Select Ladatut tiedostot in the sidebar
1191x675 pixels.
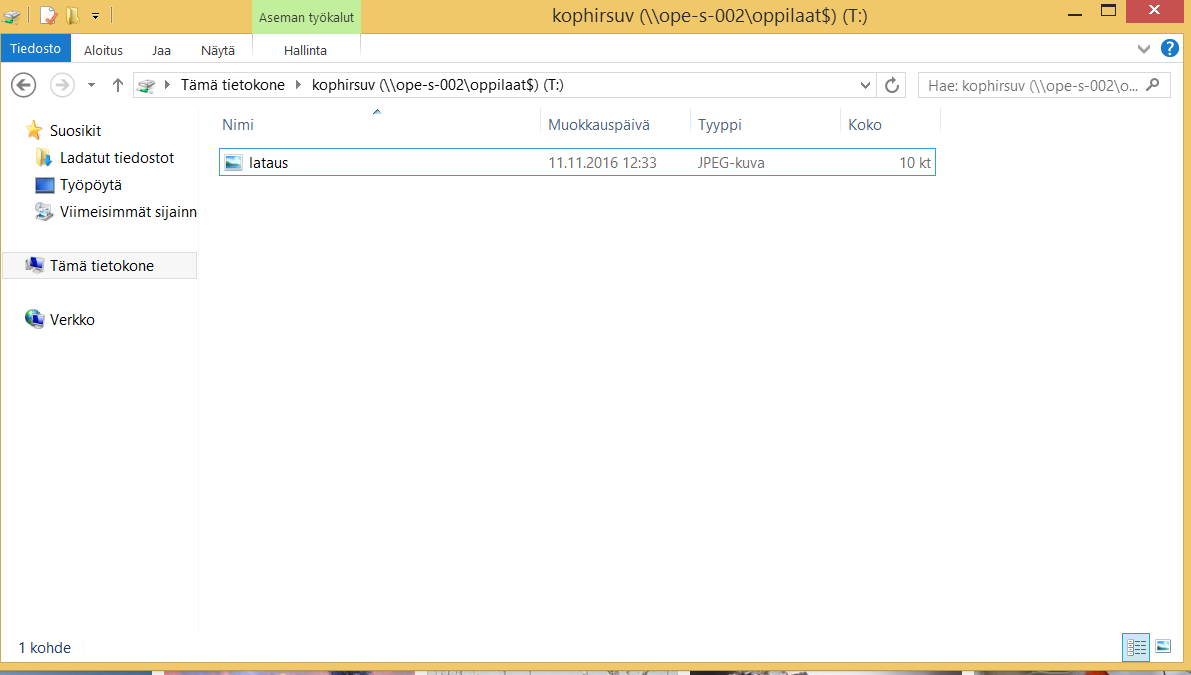point(116,158)
